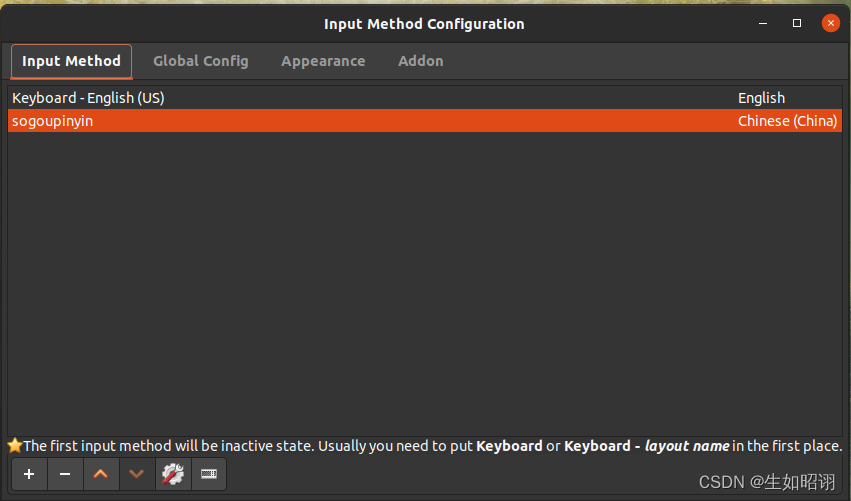The image size is (851, 501).
Task: Open the Addon tab
Action: pyautogui.click(x=421, y=61)
